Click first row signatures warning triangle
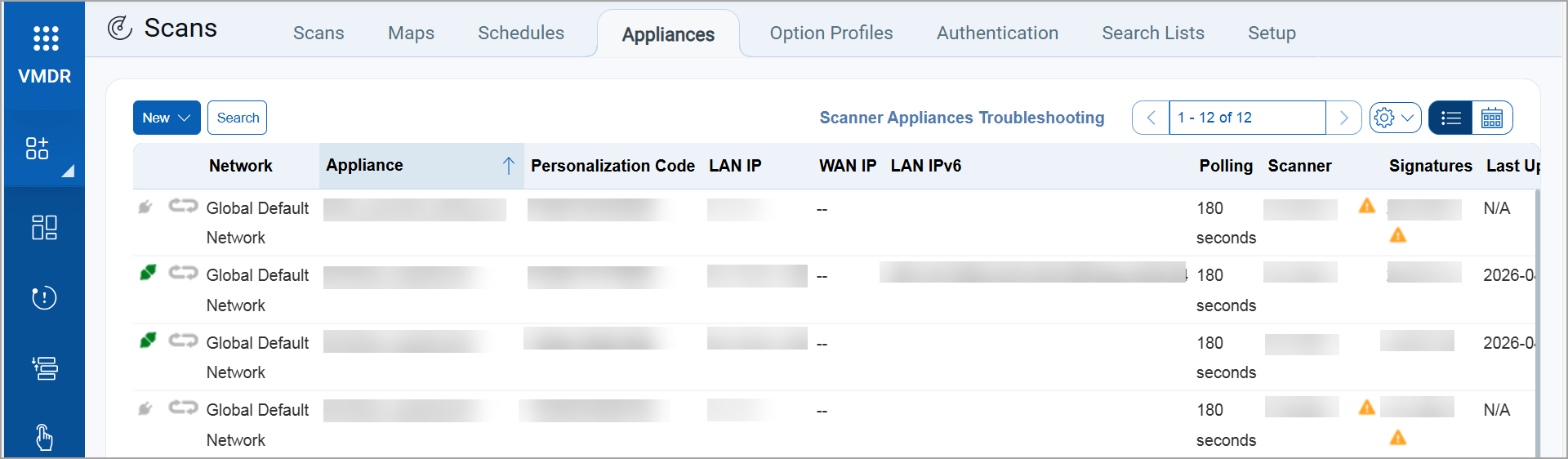The image size is (1568, 459). pos(1398,236)
